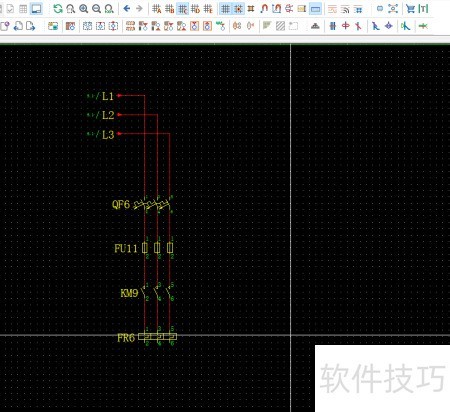Select the FU11 fuse label

tap(126, 248)
